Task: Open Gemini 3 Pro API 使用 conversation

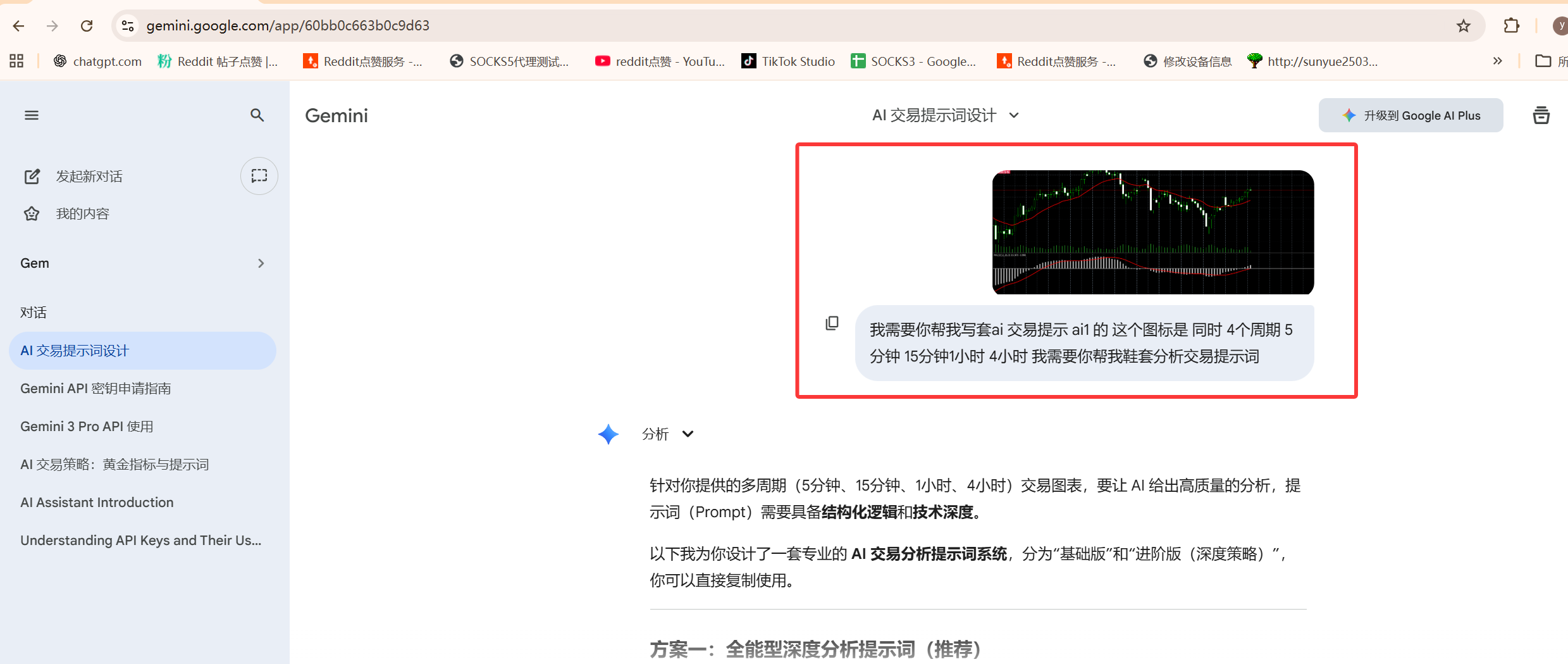Action: coord(142,427)
